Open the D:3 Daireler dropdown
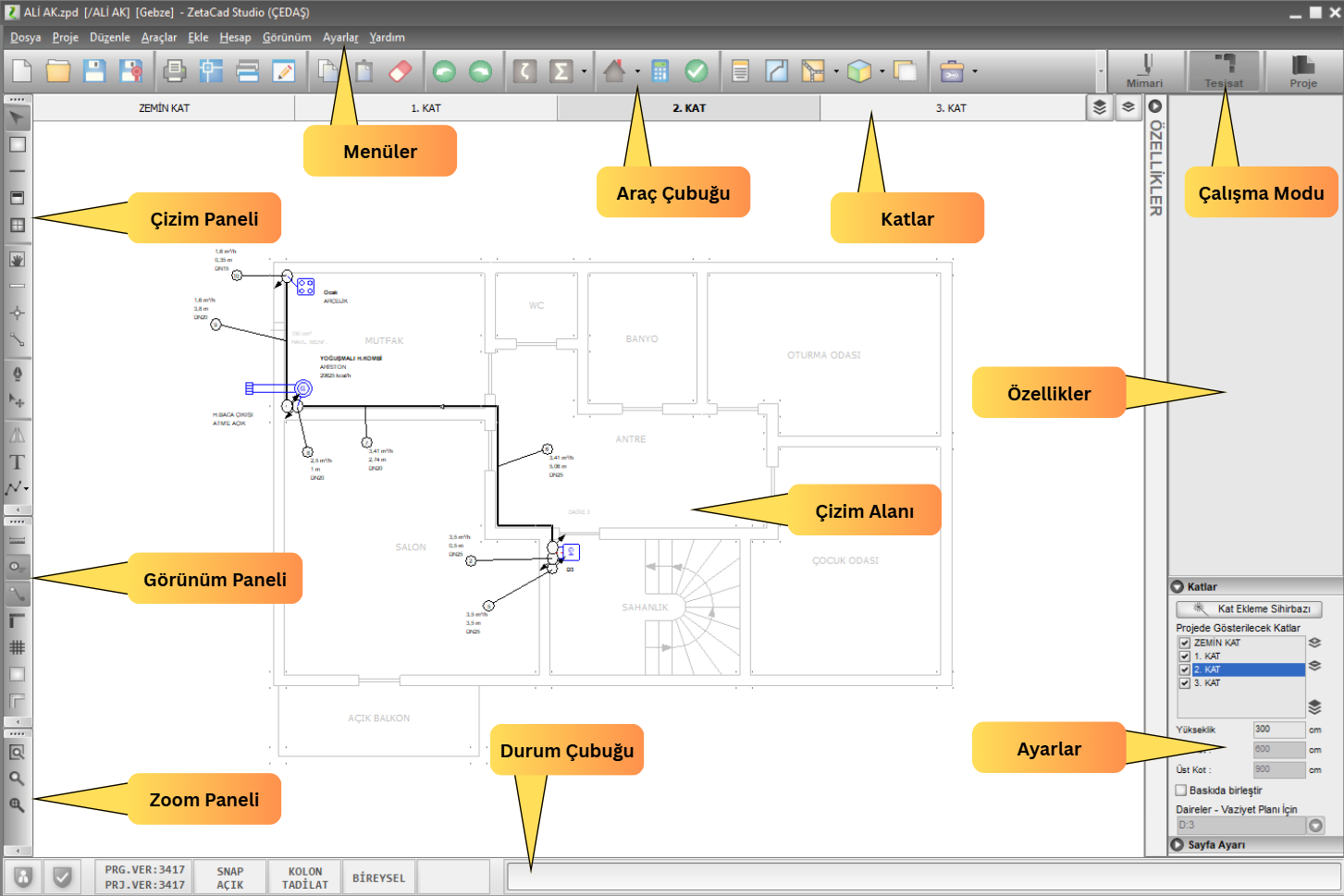The image size is (1344, 896). (1315, 826)
